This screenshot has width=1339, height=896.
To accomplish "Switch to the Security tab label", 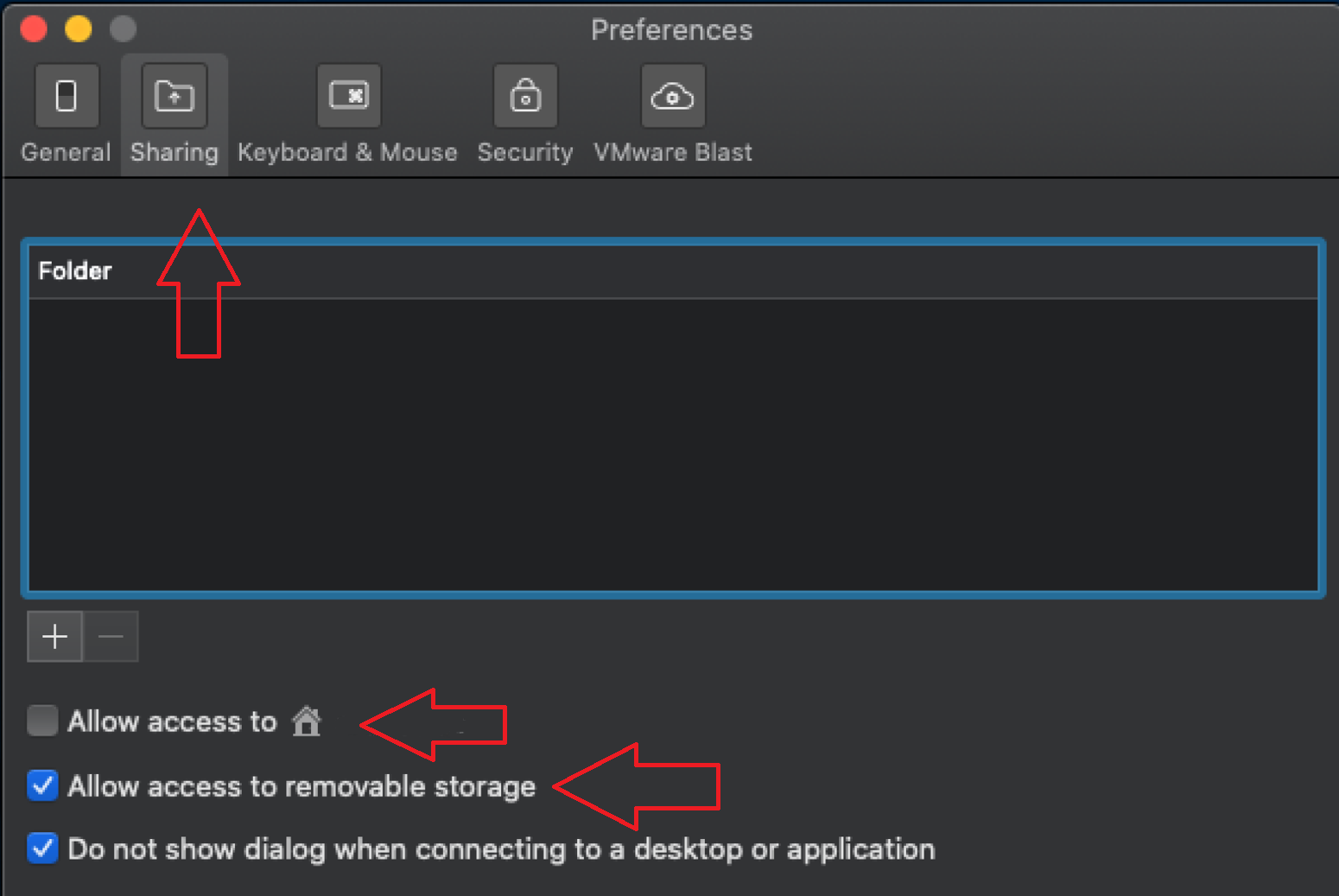I will pos(525,152).
